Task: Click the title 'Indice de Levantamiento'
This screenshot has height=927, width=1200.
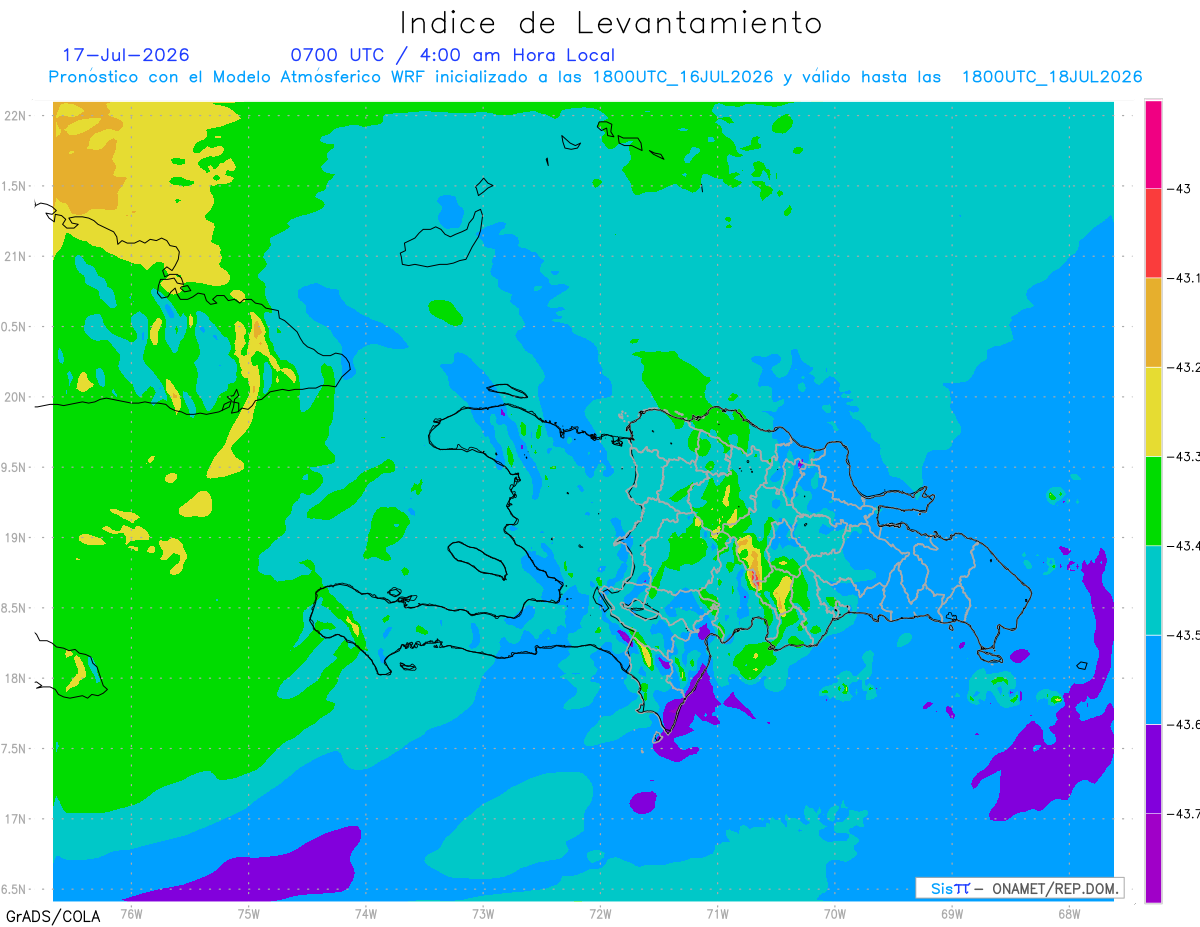Action: coord(611,23)
